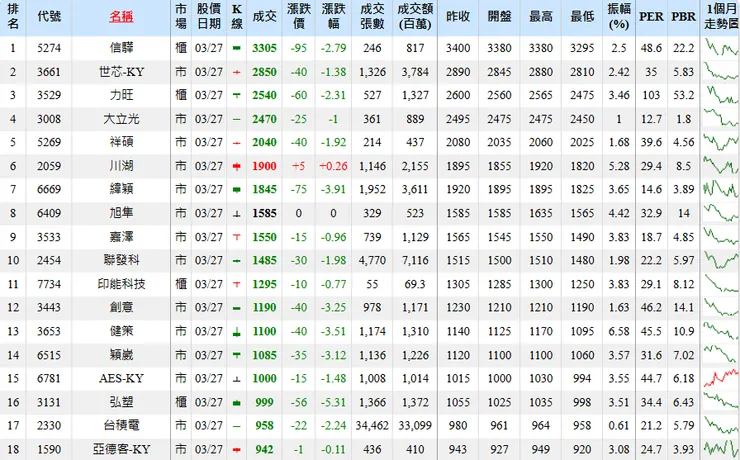
Task: View the 1-month trend chart for 台積電
Action: point(721,425)
